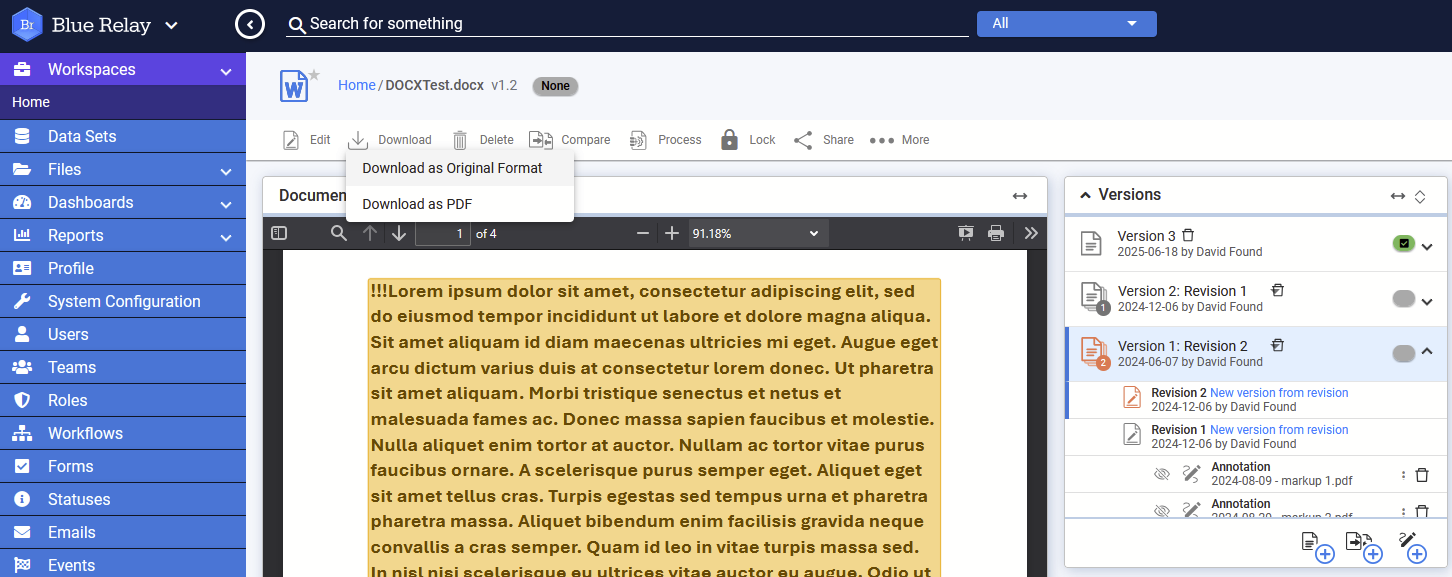This screenshot has height=577, width=1452.
Task: Delete all revisions of Version 1: Revision 2
Action: pyautogui.click(x=1277, y=345)
